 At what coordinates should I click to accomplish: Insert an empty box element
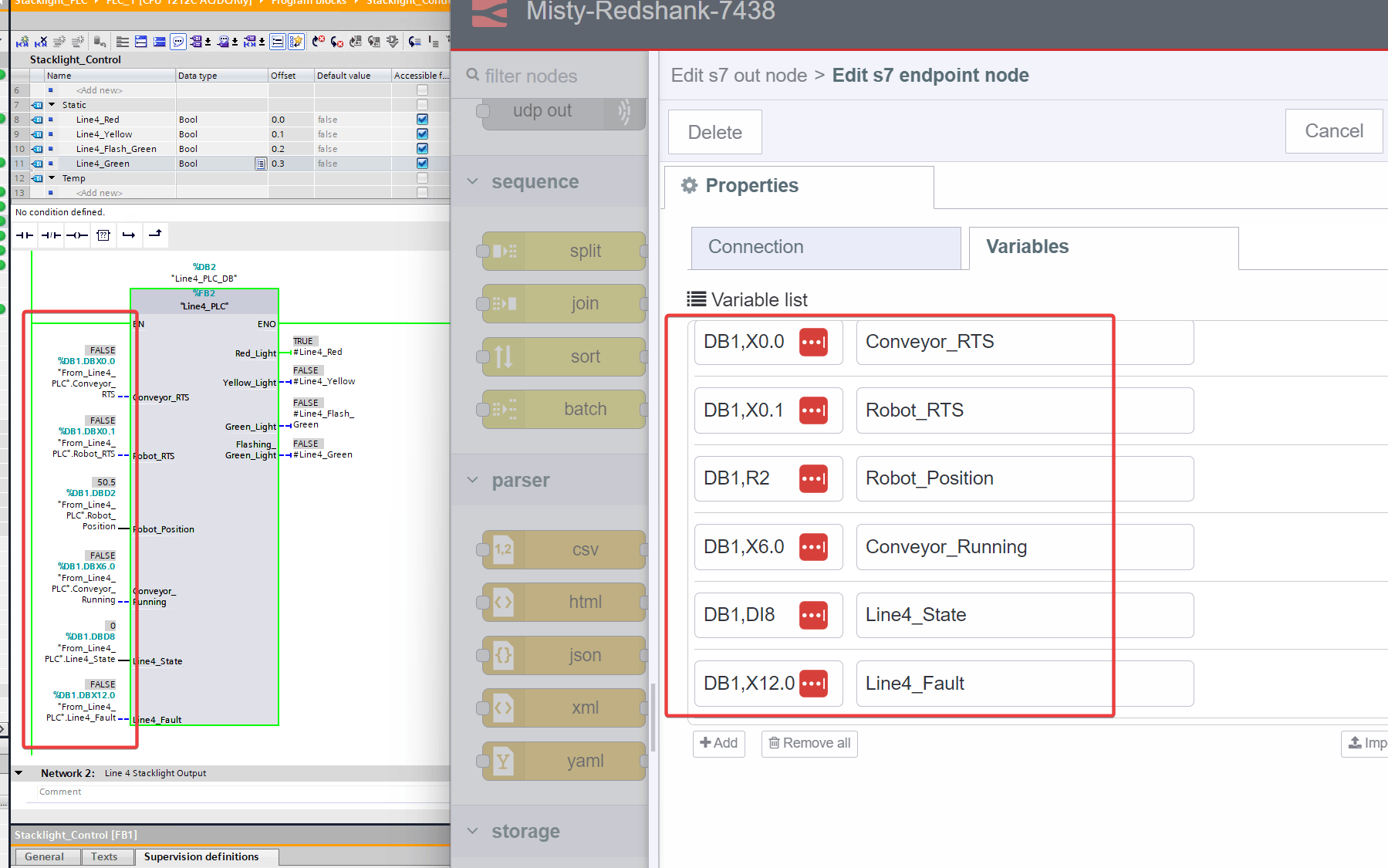click(103, 235)
